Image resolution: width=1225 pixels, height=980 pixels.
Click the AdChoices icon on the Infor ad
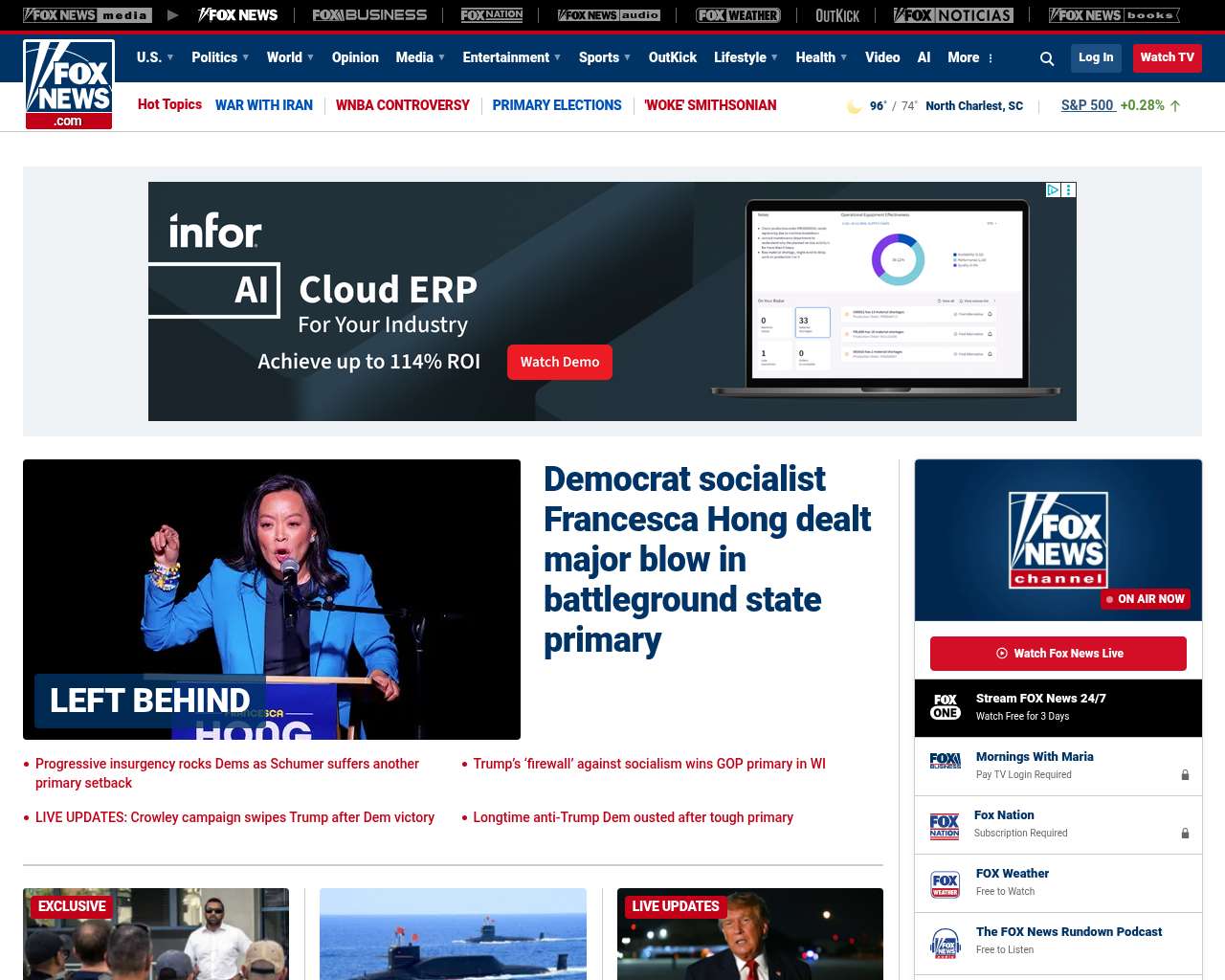(1053, 190)
